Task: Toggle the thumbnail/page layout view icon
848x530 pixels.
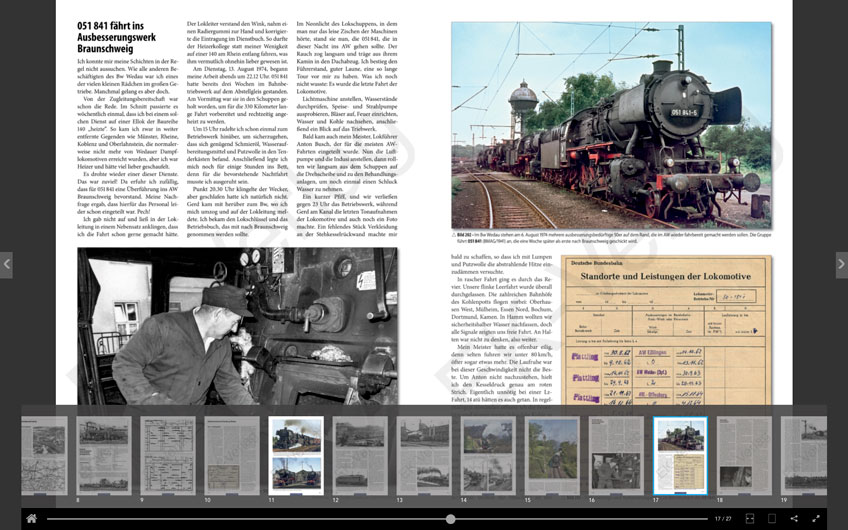Action: [x=750, y=519]
